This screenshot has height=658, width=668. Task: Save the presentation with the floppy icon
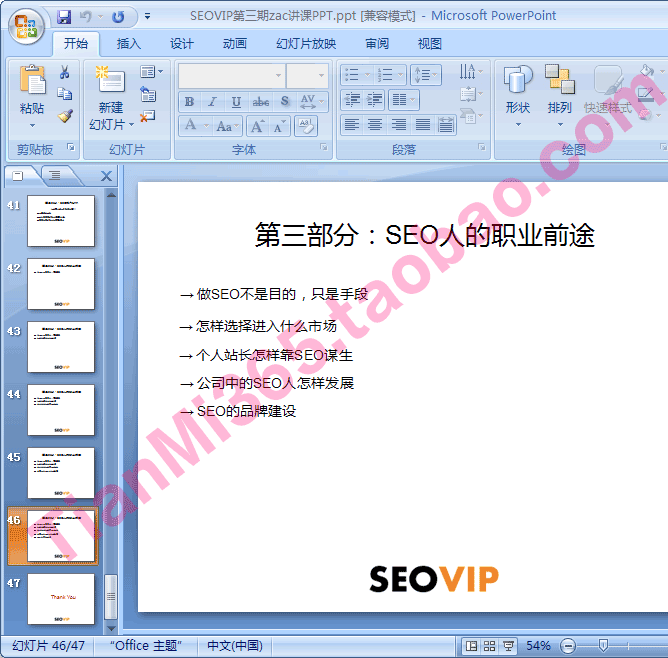(x=64, y=17)
